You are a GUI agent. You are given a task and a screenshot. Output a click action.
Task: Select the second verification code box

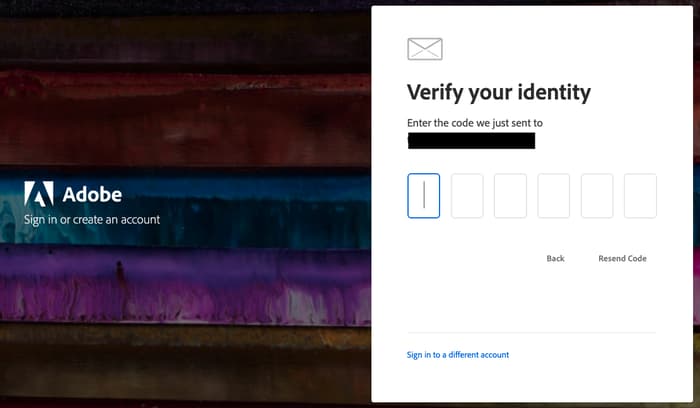click(x=467, y=196)
